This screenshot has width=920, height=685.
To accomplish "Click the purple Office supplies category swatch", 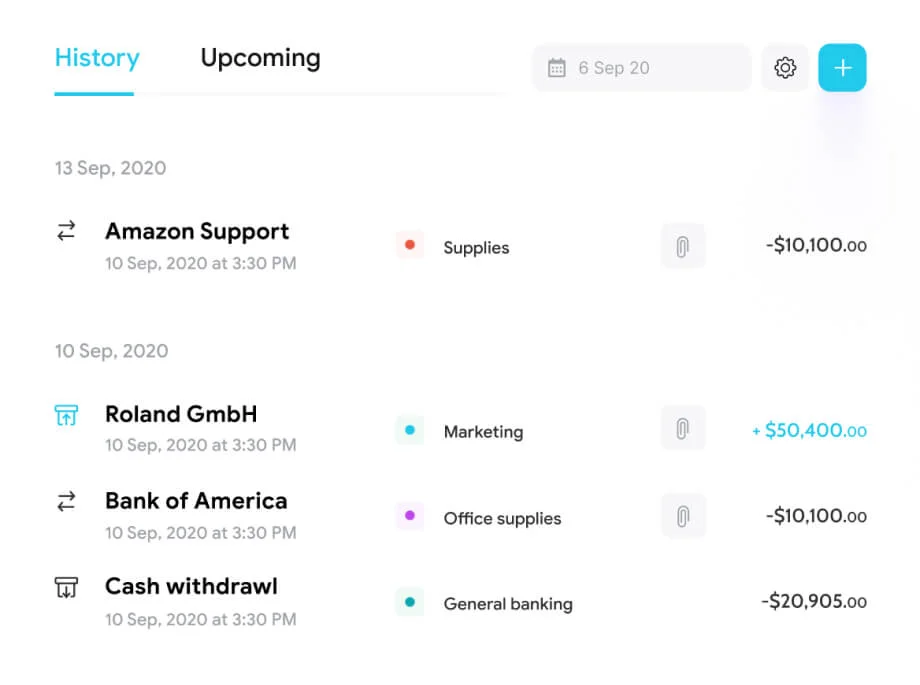I will 410,516.
